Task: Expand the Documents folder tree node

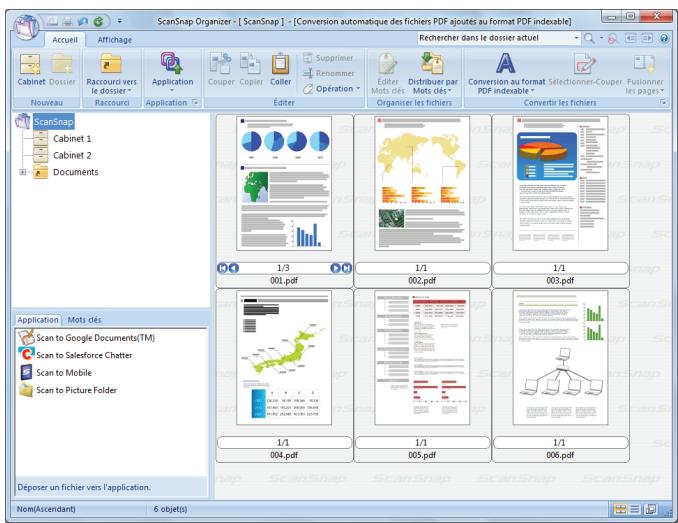Action: [22, 172]
